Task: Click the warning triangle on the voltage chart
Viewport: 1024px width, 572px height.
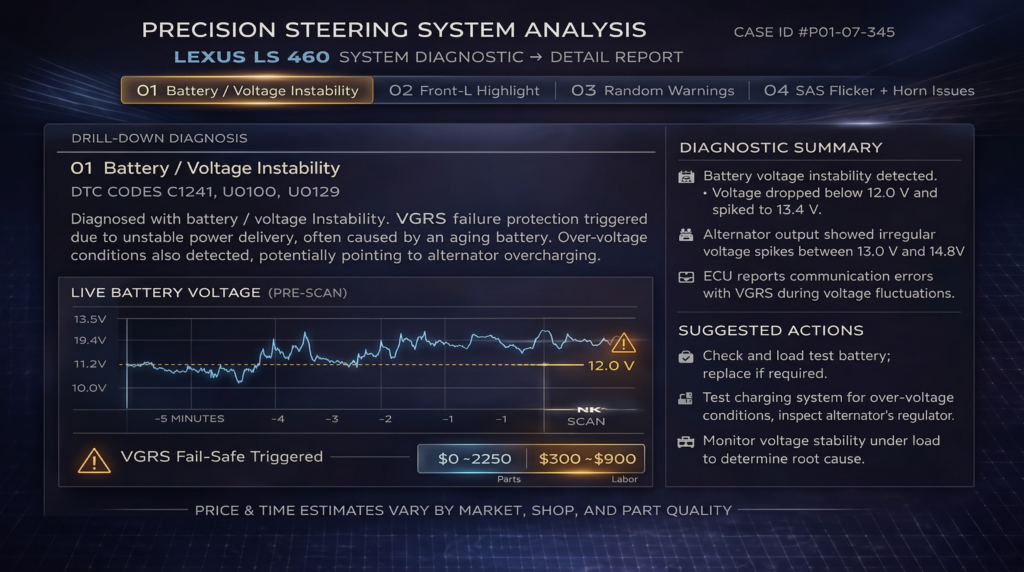Action: 623,343
